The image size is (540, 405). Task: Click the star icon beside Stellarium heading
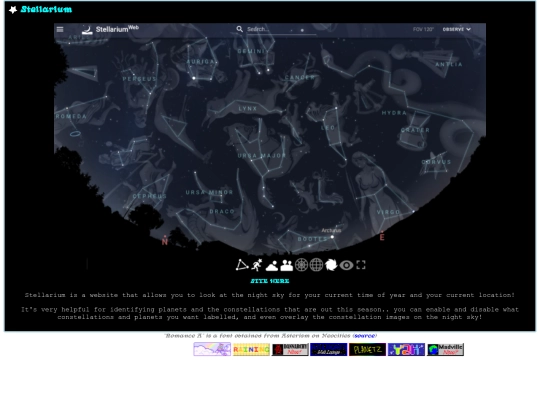(13, 10)
